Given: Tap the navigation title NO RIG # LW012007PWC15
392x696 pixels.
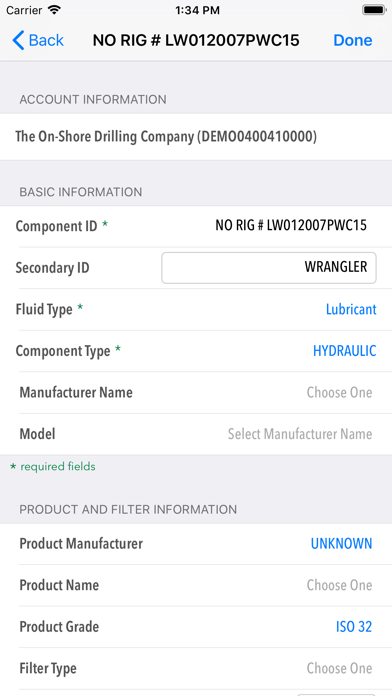Looking at the screenshot, I should (196, 40).
